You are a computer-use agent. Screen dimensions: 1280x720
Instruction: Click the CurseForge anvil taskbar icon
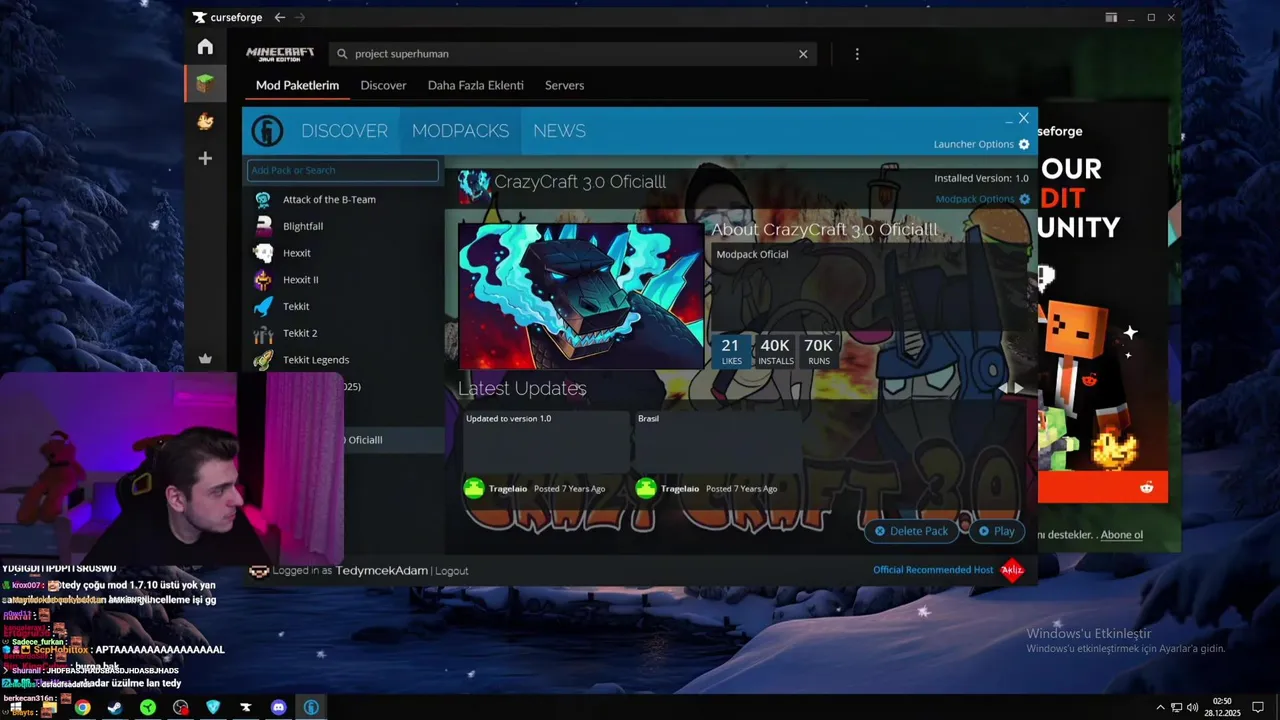point(245,707)
